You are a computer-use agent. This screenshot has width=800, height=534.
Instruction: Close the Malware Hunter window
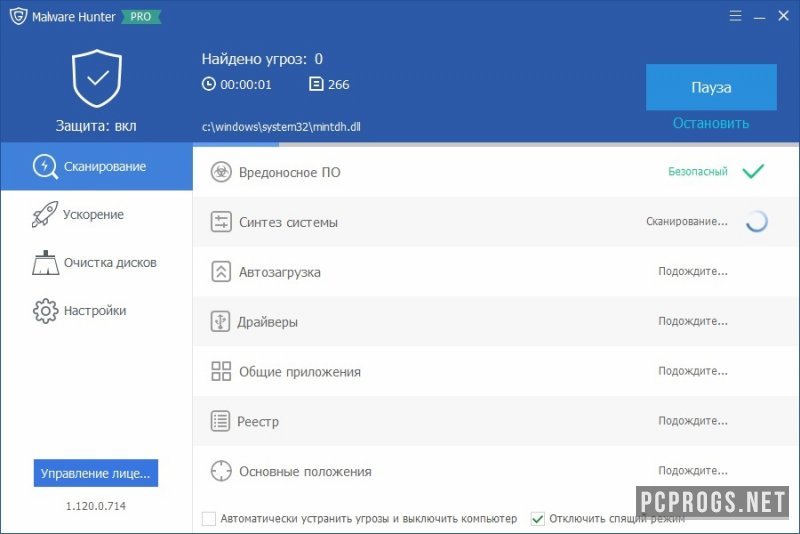(x=784, y=16)
